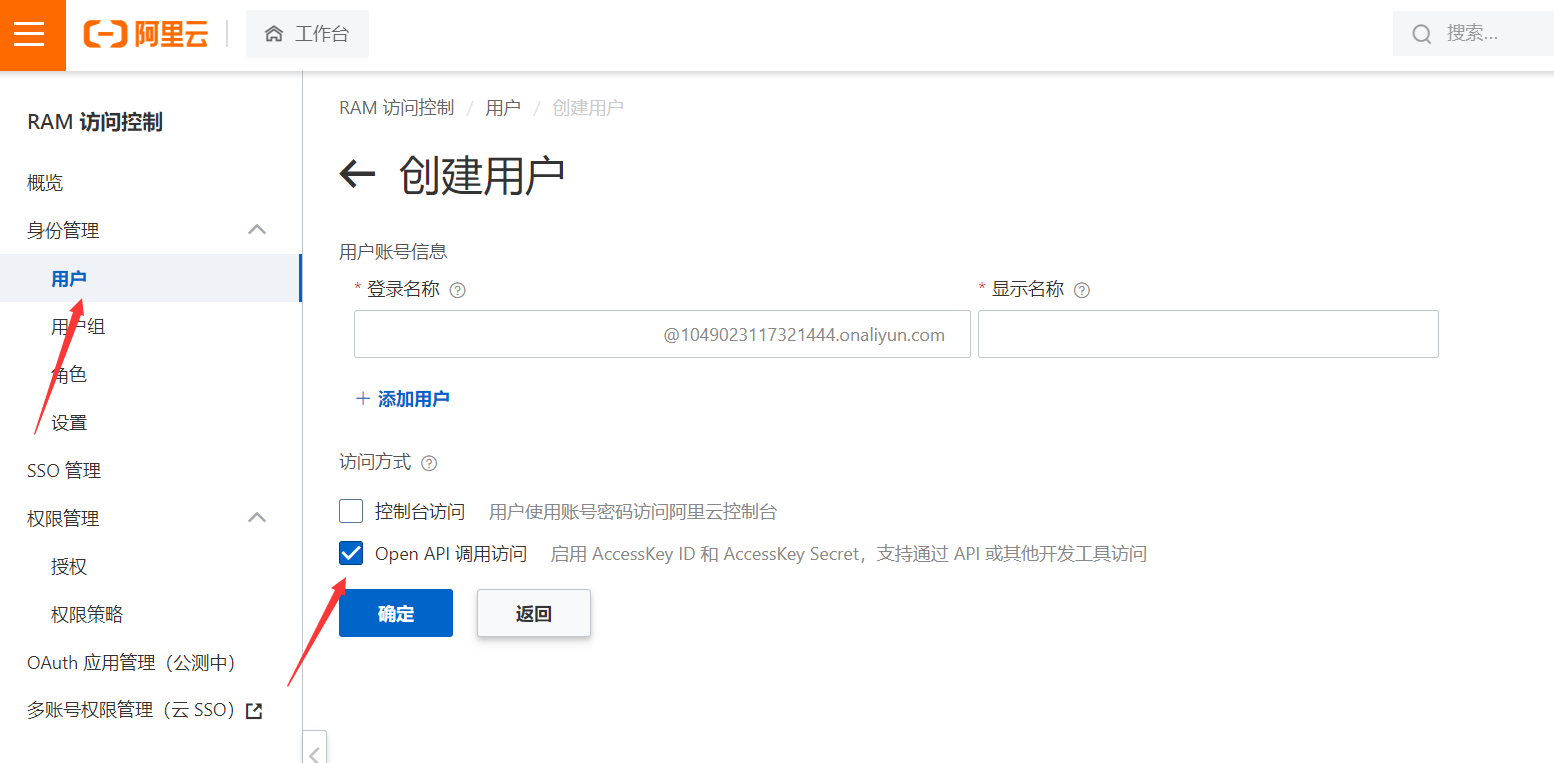Click the 用户使用账号密码访问阿里云控制台 description

[x=633, y=512]
